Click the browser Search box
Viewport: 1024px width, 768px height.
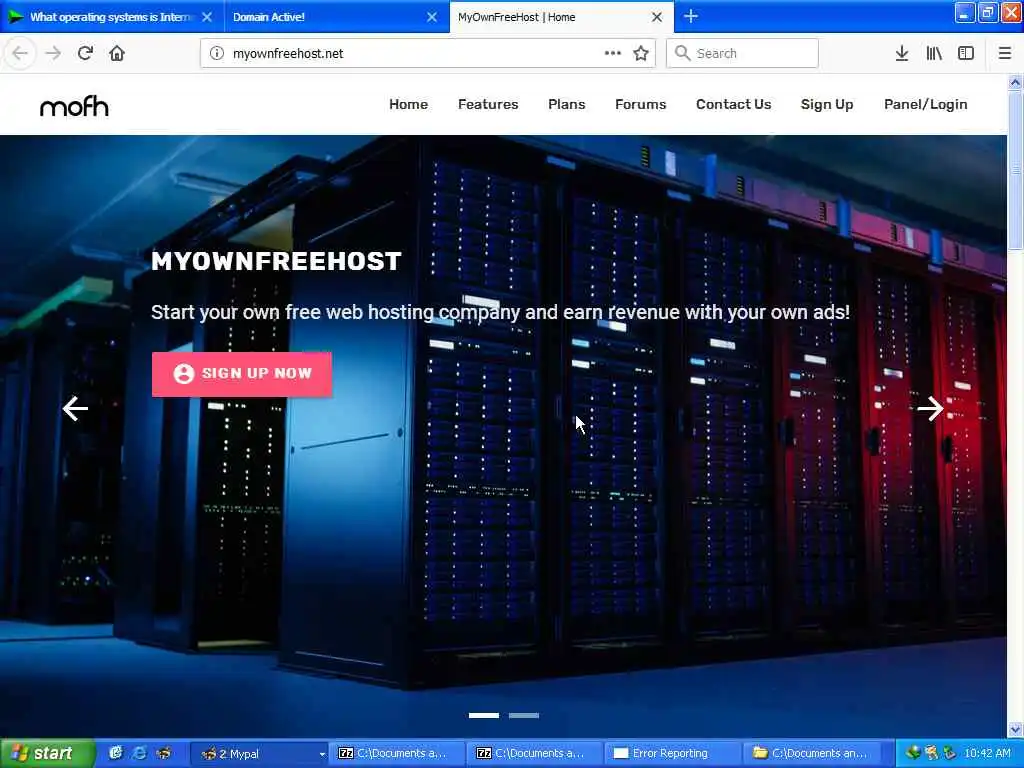coord(742,54)
